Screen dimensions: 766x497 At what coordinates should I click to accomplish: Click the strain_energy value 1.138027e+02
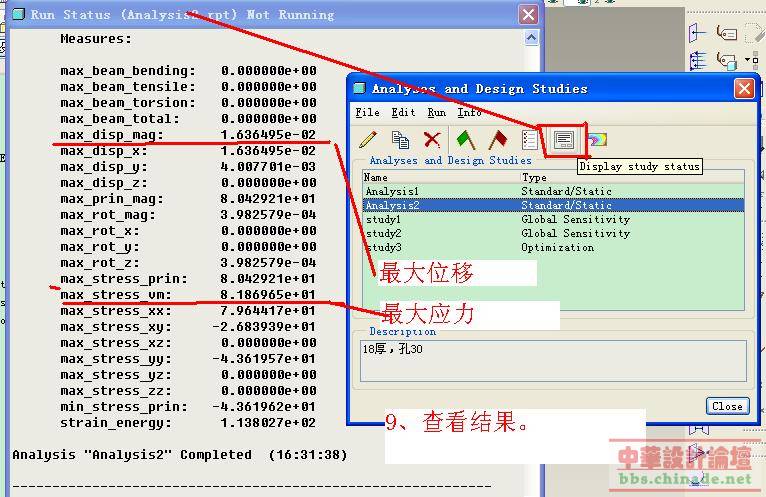[x=268, y=423]
